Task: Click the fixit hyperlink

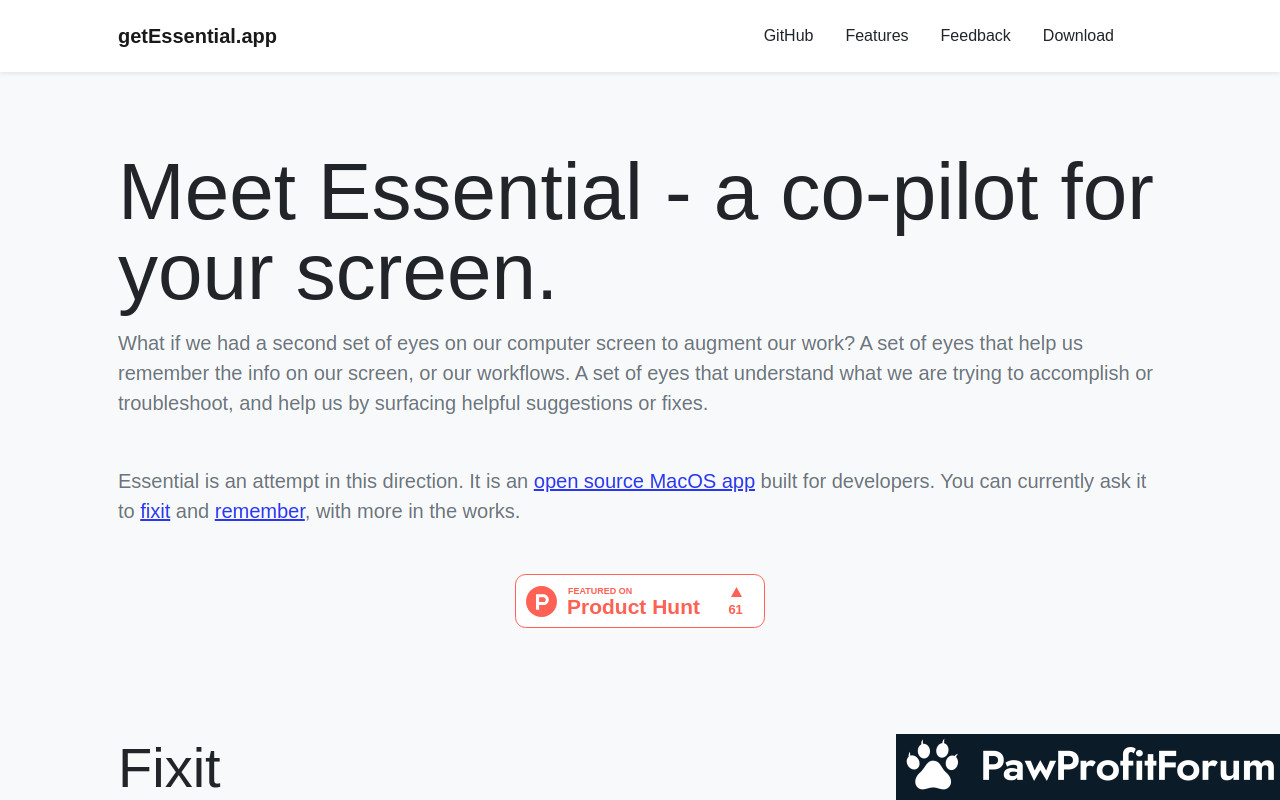Action: click(x=155, y=511)
